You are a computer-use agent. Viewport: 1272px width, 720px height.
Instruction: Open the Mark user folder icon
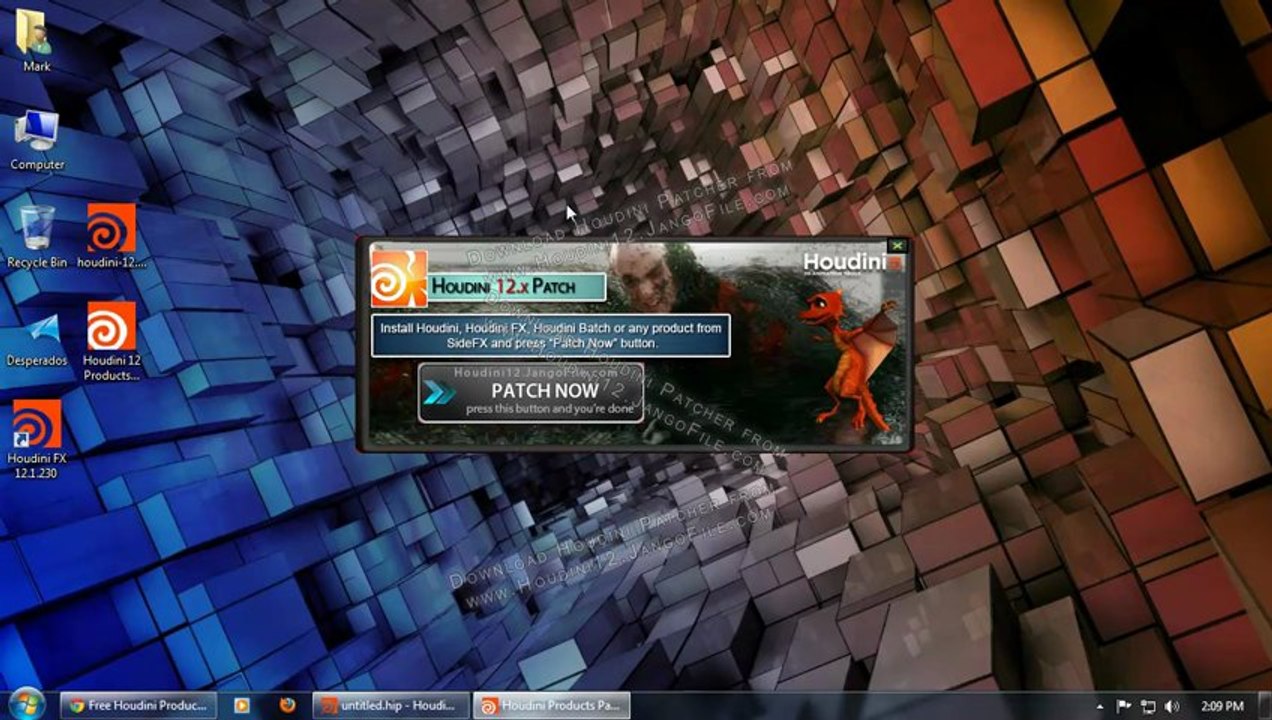click(x=37, y=40)
